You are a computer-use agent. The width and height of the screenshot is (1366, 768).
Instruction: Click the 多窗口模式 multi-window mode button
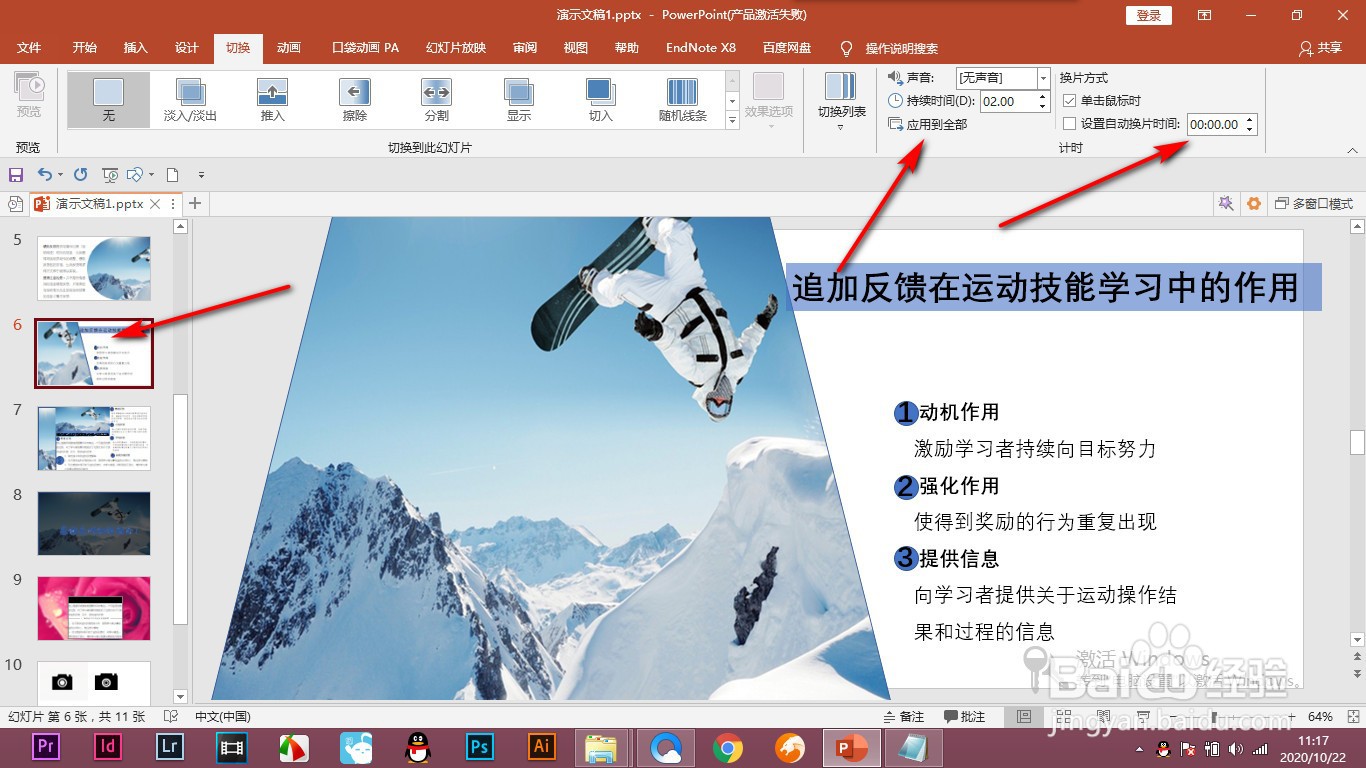point(1314,204)
